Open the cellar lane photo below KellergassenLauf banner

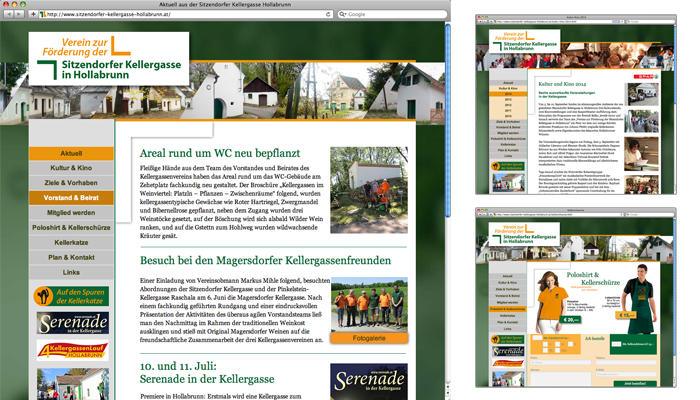tap(73, 384)
